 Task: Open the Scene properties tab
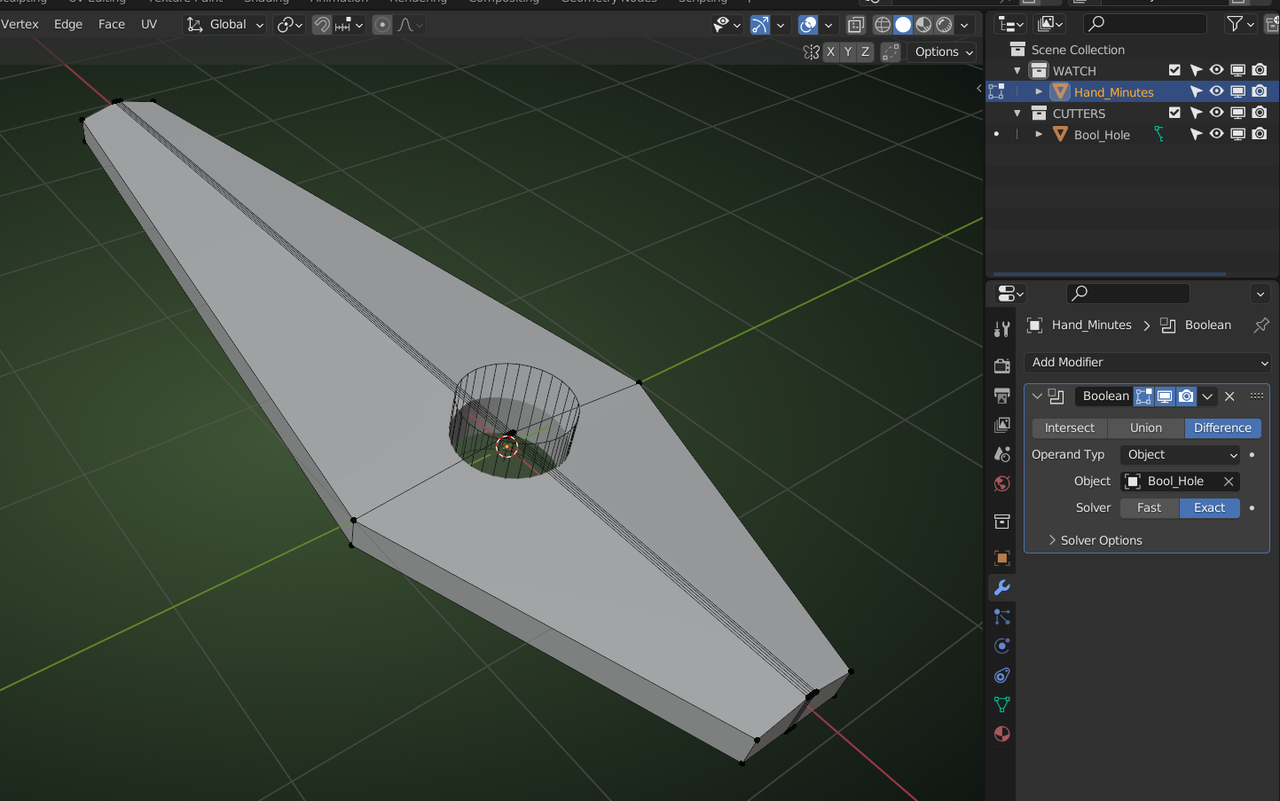(x=1002, y=454)
